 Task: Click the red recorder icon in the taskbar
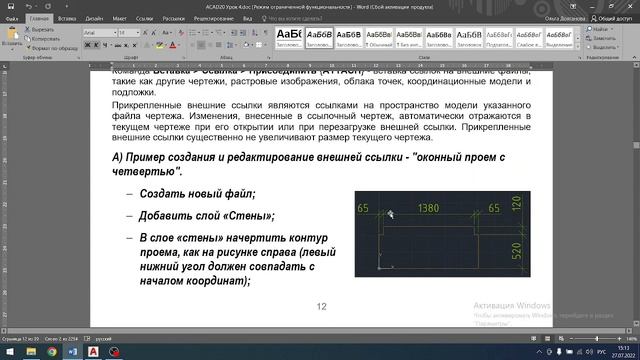click(x=114, y=351)
